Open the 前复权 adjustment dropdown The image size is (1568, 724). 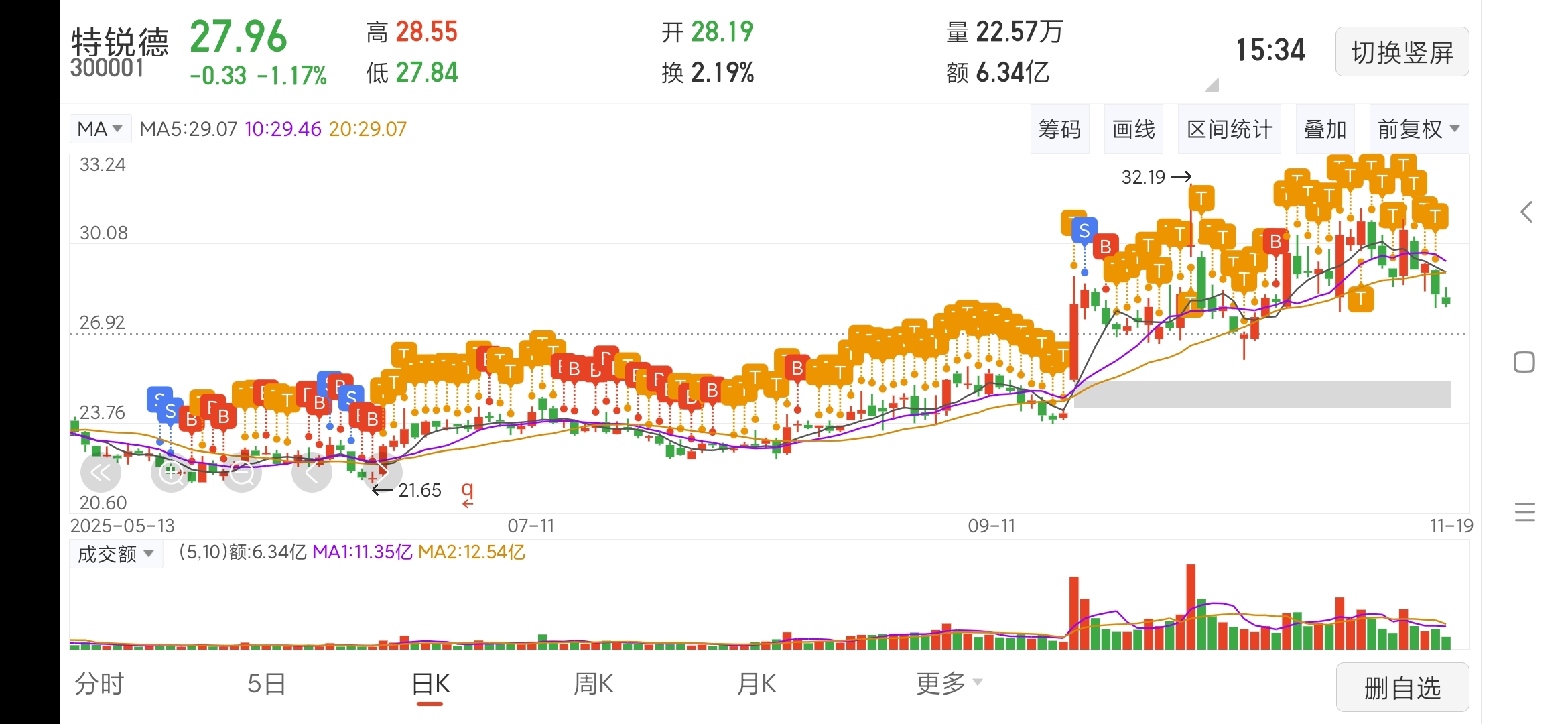(x=1418, y=129)
